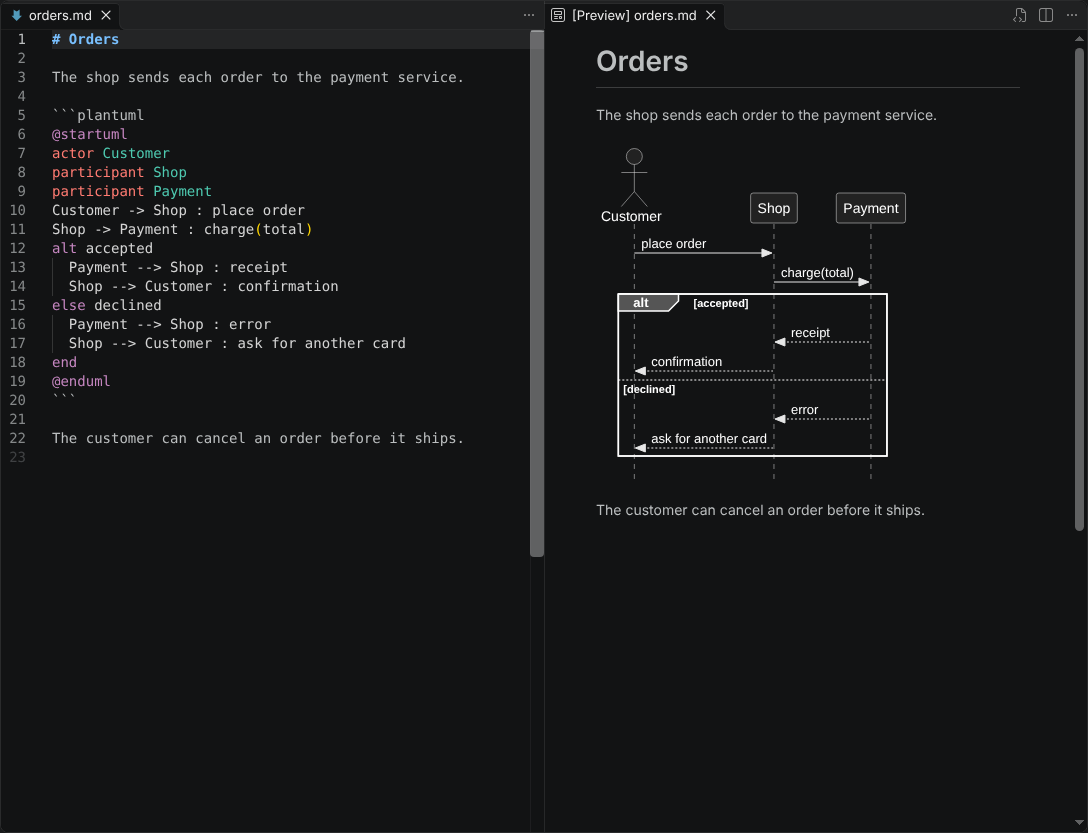Screen dimensions: 1088x833
Task: Click the 'participant Payment' code line
Action: (132, 192)
